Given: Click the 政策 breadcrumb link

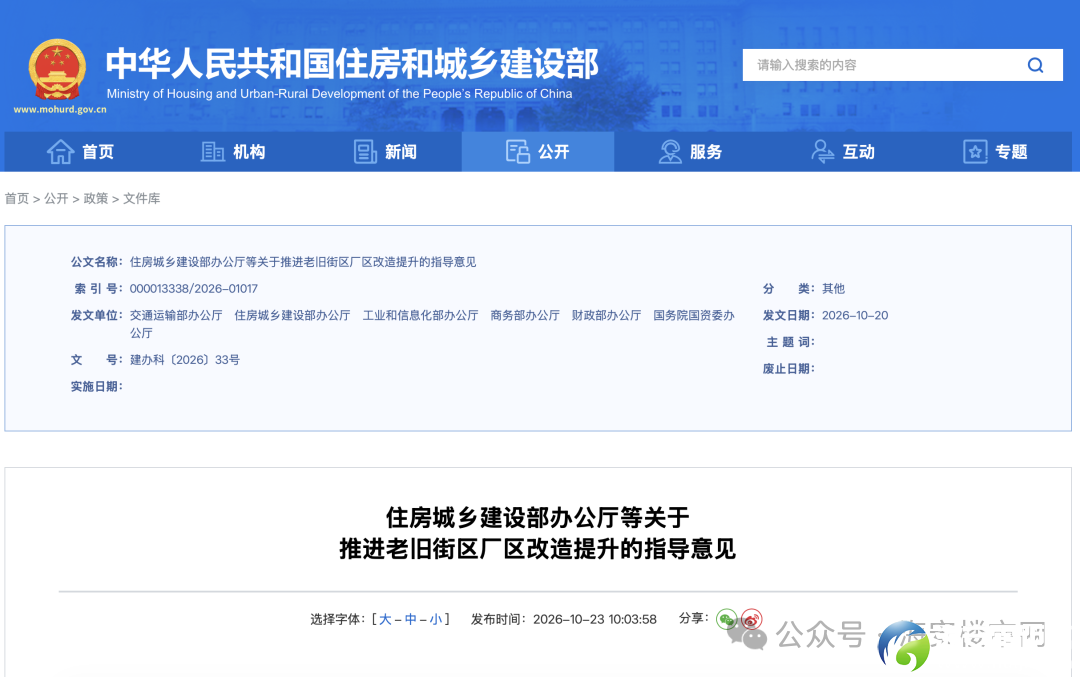Looking at the screenshot, I should [x=96, y=198].
